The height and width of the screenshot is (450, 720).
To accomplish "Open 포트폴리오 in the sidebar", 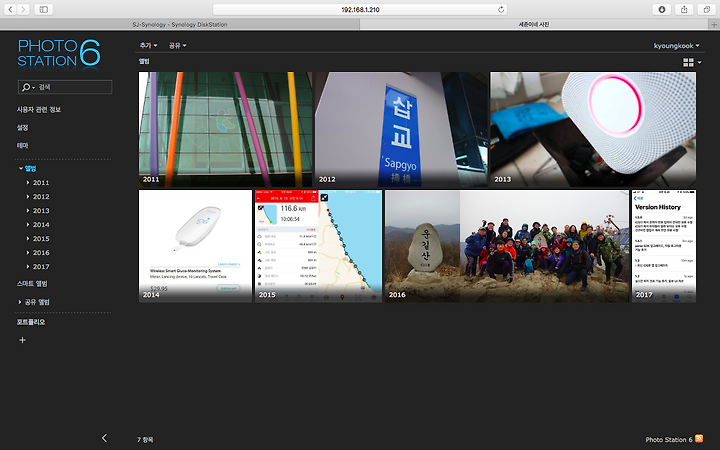I will pos(31,322).
